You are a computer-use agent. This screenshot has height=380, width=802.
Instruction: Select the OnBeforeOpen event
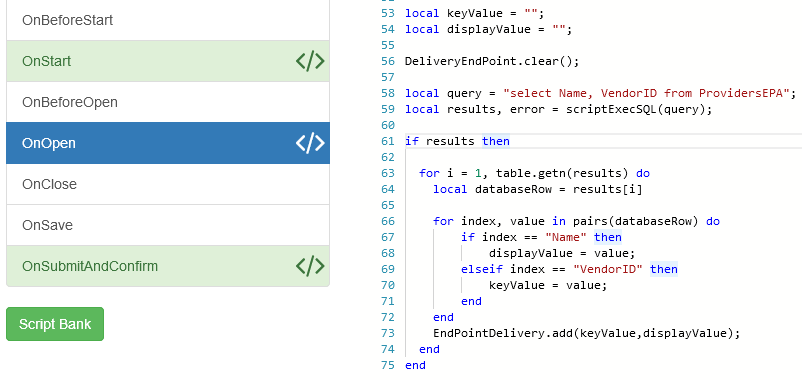point(168,102)
